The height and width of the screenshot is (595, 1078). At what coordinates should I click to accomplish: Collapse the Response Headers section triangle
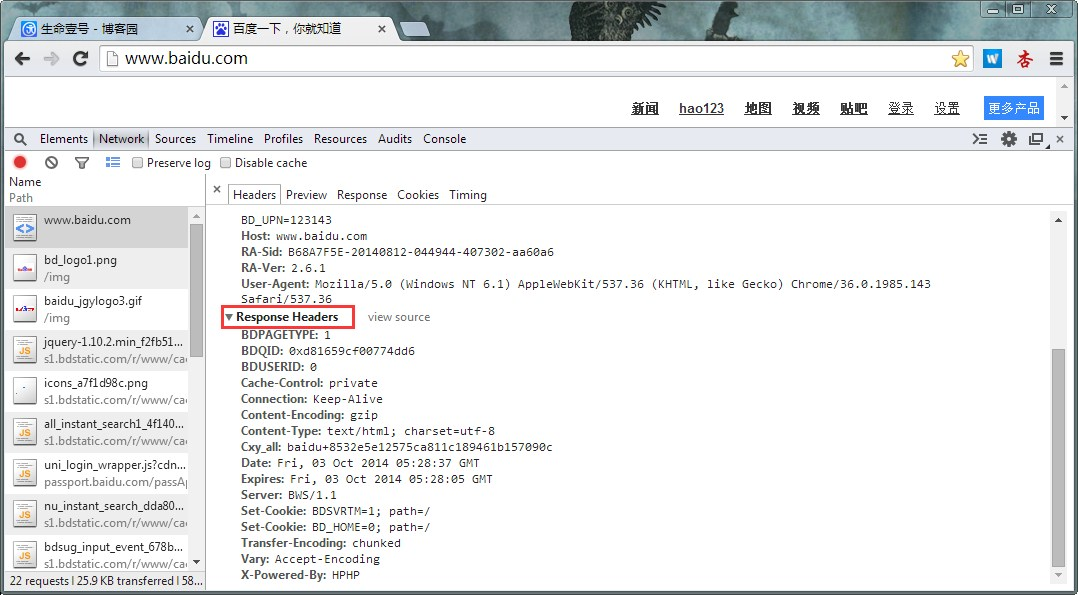click(x=229, y=317)
